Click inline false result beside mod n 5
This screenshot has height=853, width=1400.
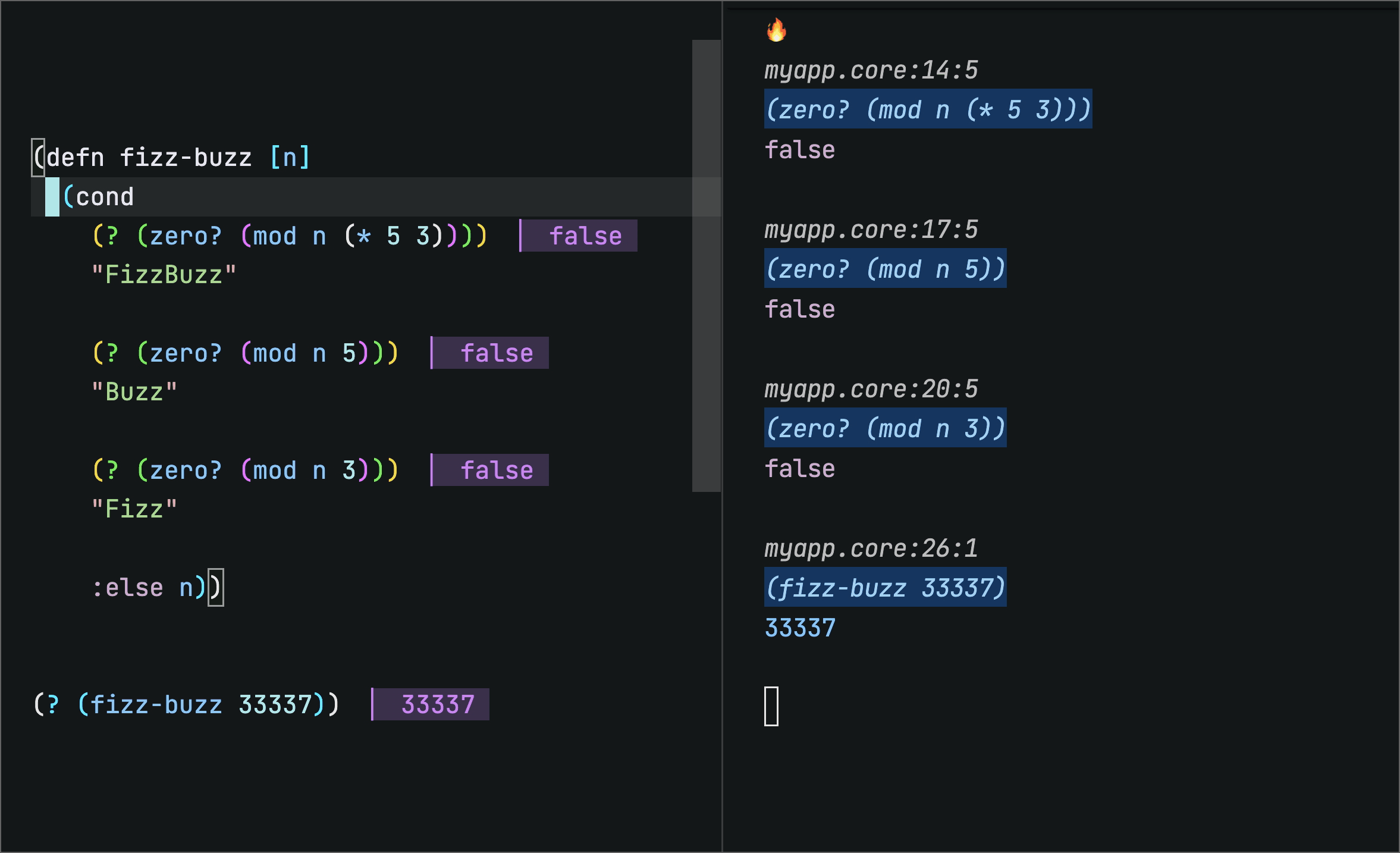(490, 353)
